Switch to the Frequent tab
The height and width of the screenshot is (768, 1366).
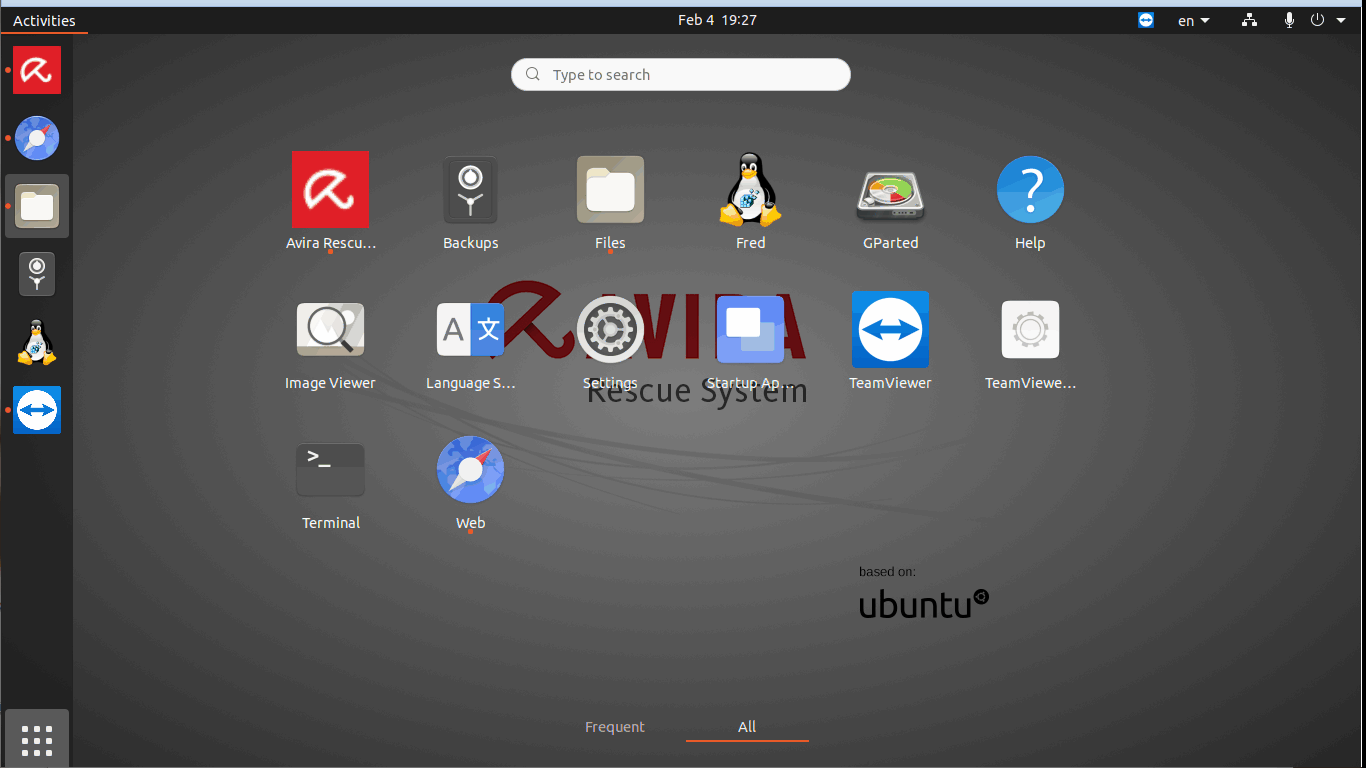click(x=615, y=727)
